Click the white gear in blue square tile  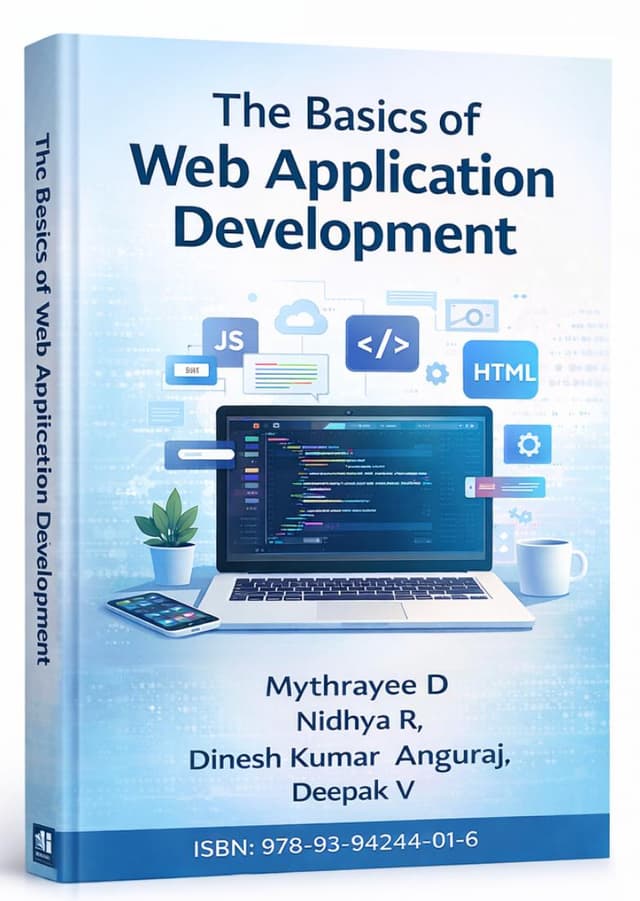click(527, 444)
